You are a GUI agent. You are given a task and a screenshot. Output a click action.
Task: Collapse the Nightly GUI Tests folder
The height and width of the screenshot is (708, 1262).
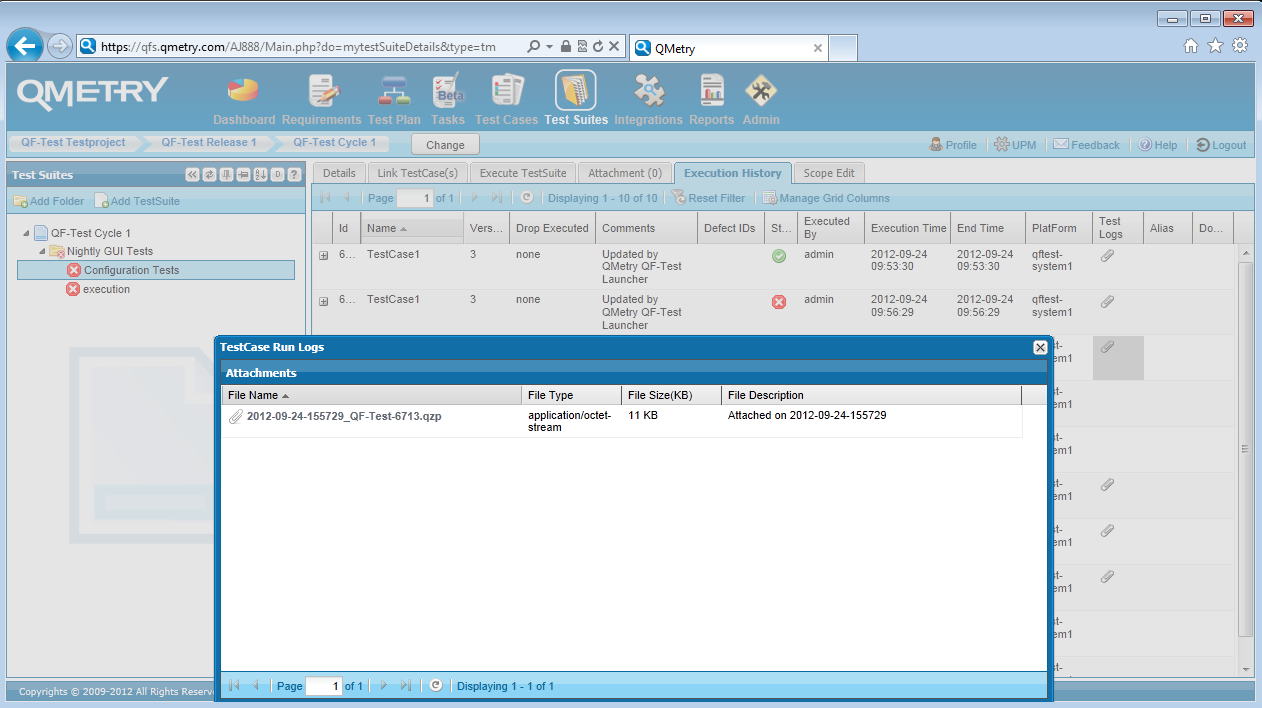pos(42,252)
